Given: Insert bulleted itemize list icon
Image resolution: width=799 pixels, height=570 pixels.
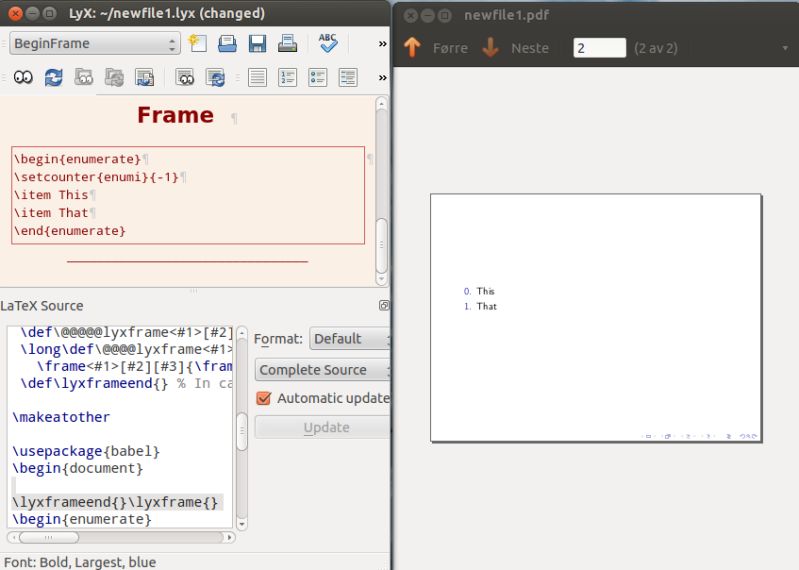Looking at the screenshot, I should pos(317,77).
